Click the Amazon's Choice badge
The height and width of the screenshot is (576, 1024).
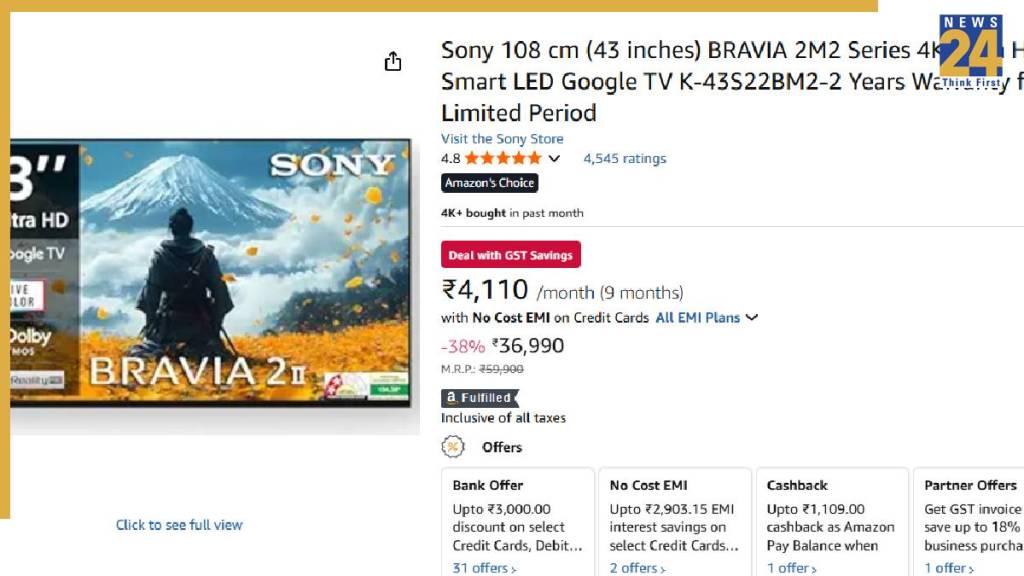pyautogui.click(x=489, y=183)
